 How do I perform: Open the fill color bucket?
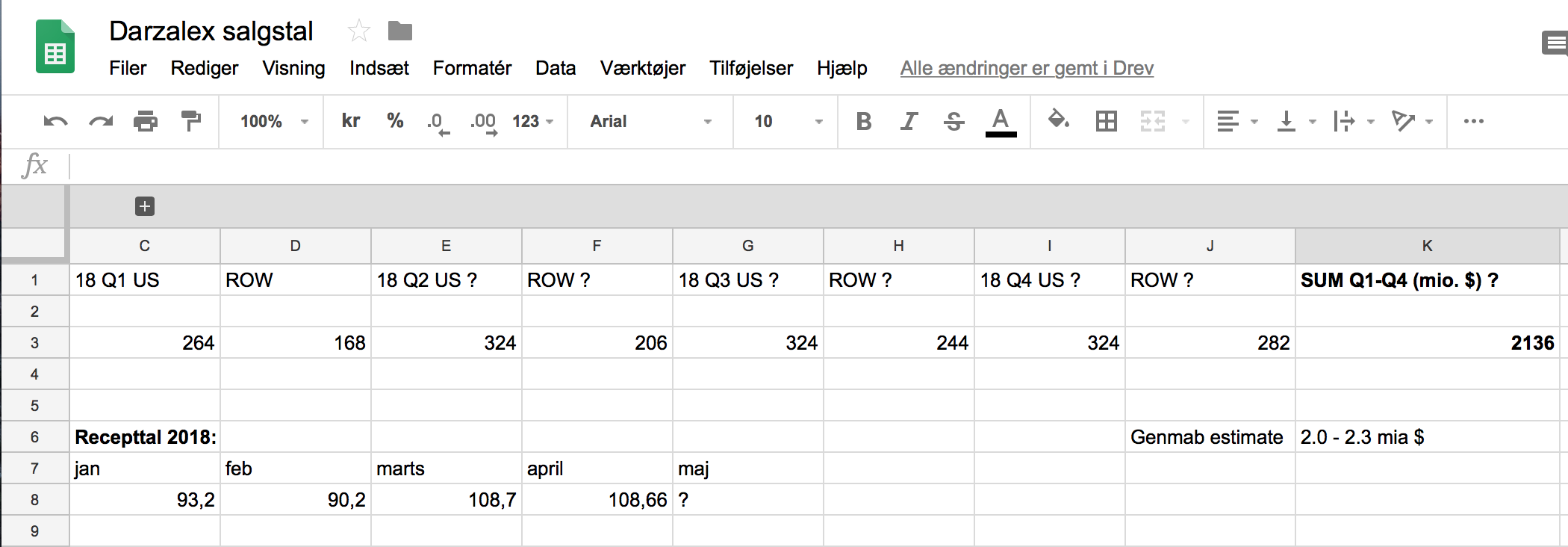point(1058,120)
